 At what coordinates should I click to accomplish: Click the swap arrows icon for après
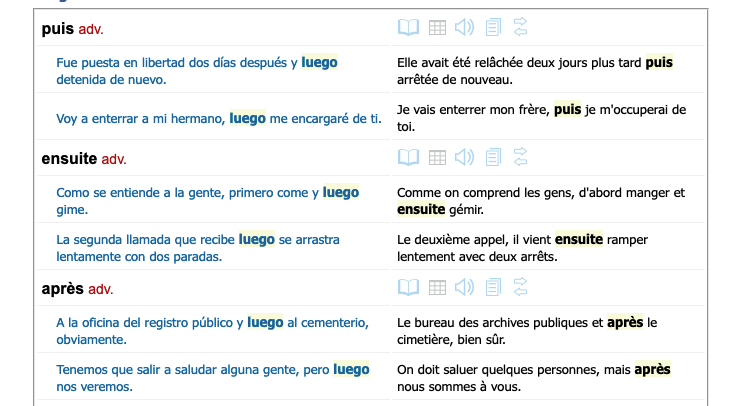pos(520,288)
